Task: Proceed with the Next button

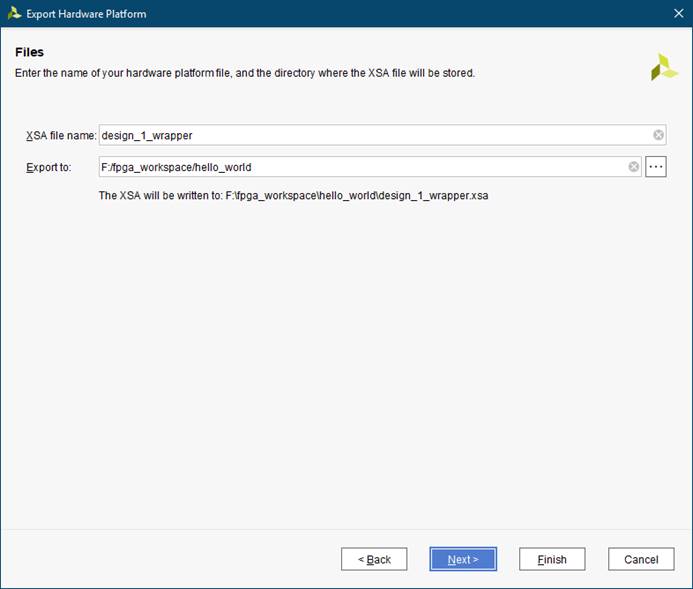Action: [462, 559]
